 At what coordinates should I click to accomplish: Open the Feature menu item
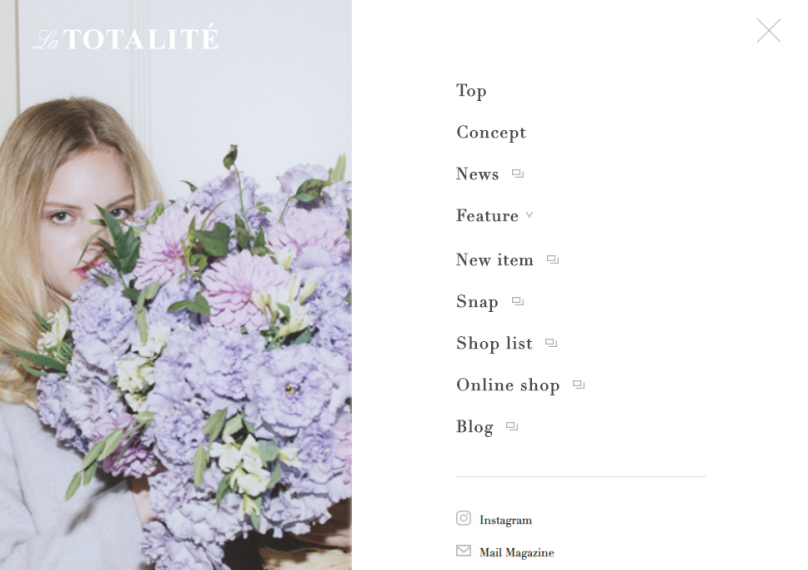pos(487,215)
